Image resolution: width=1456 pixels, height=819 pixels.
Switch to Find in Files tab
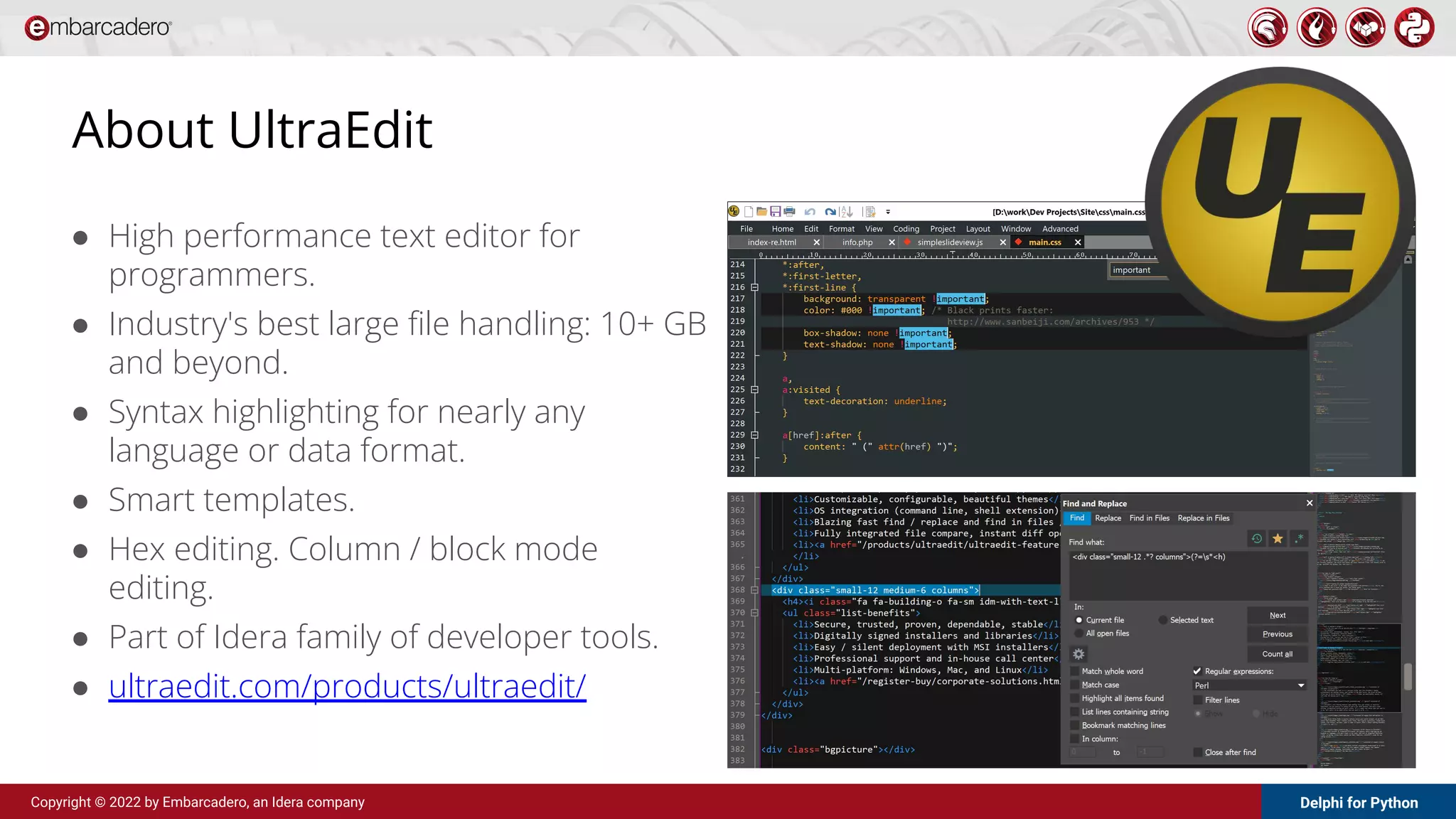coord(1149,518)
